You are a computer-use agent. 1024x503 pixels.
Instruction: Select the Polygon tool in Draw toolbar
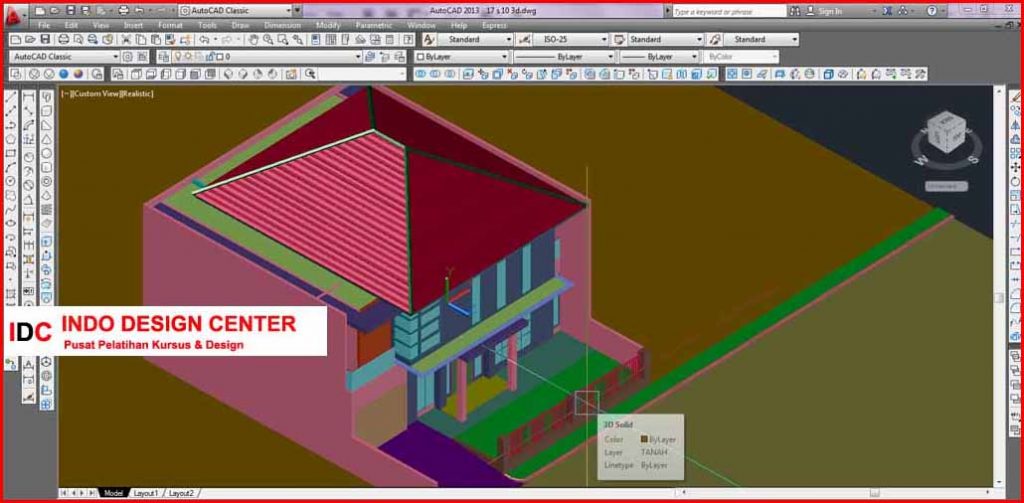pyautogui.click(x=10, y=138)
